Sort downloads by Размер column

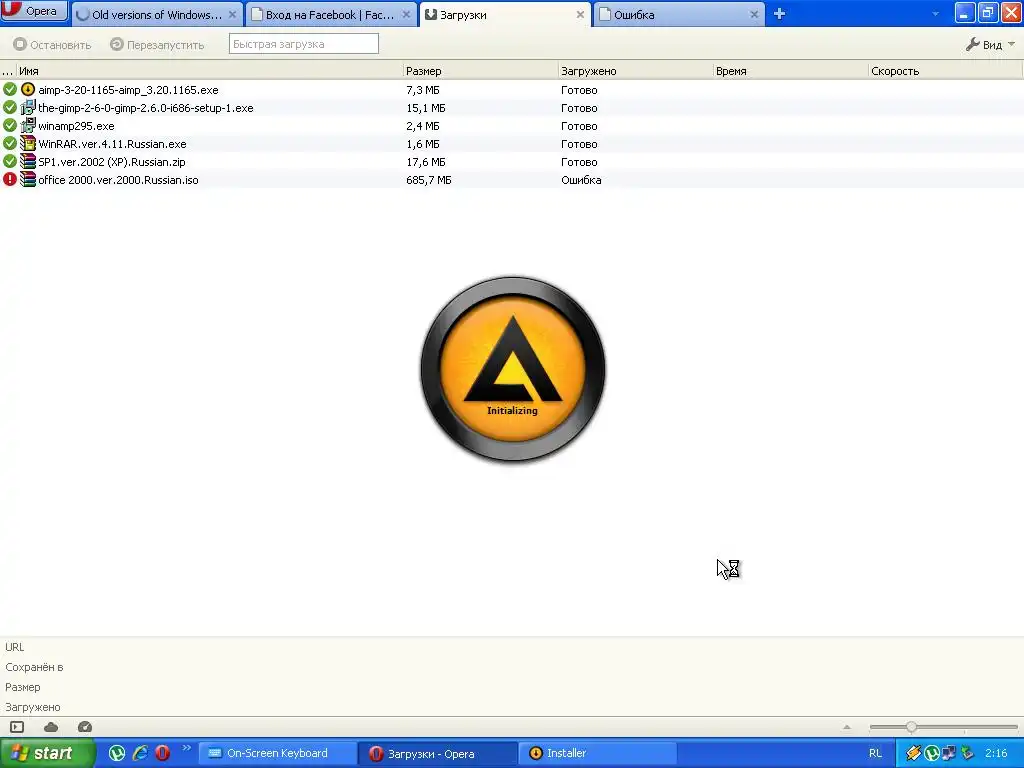480,71
